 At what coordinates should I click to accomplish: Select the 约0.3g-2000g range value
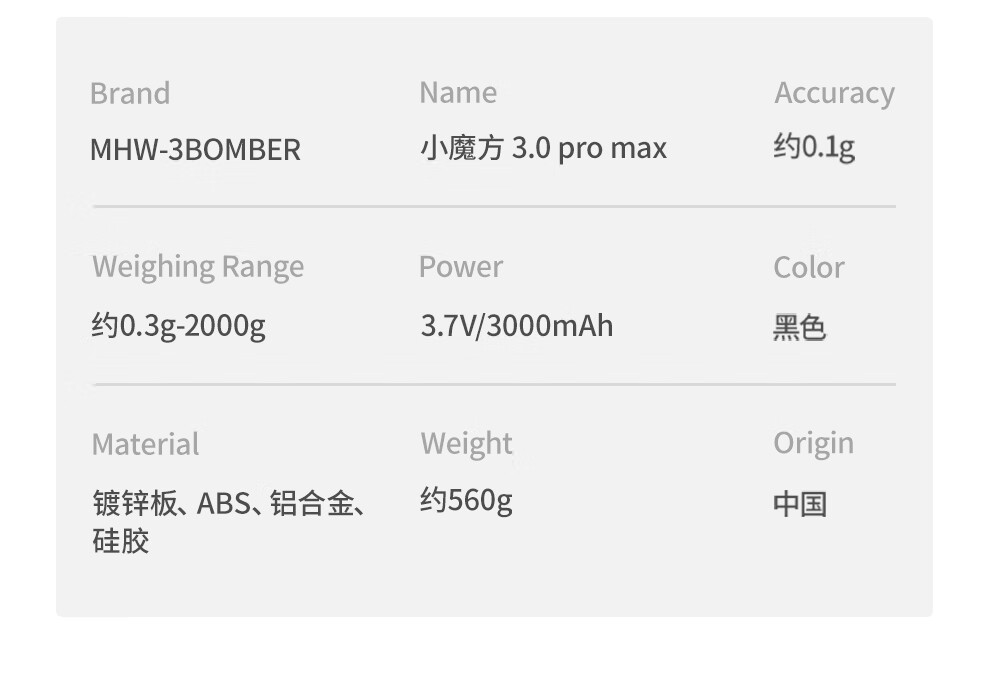tap(179, 325)
